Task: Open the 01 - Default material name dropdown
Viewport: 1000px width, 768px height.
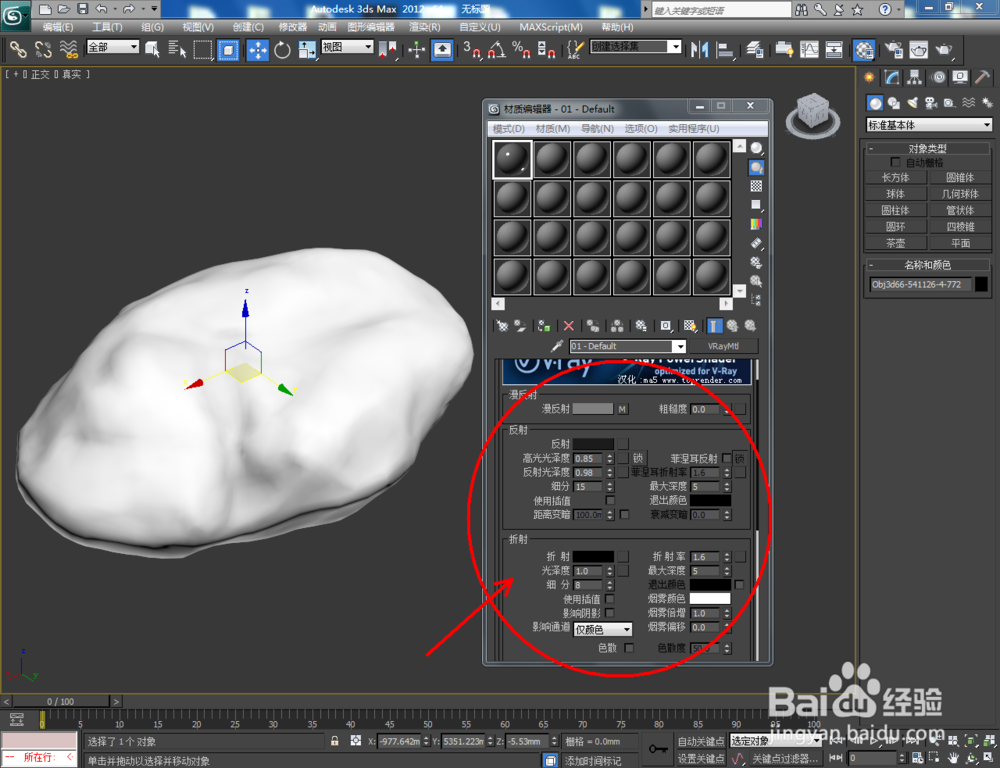Action: click(x=628, y=346)
